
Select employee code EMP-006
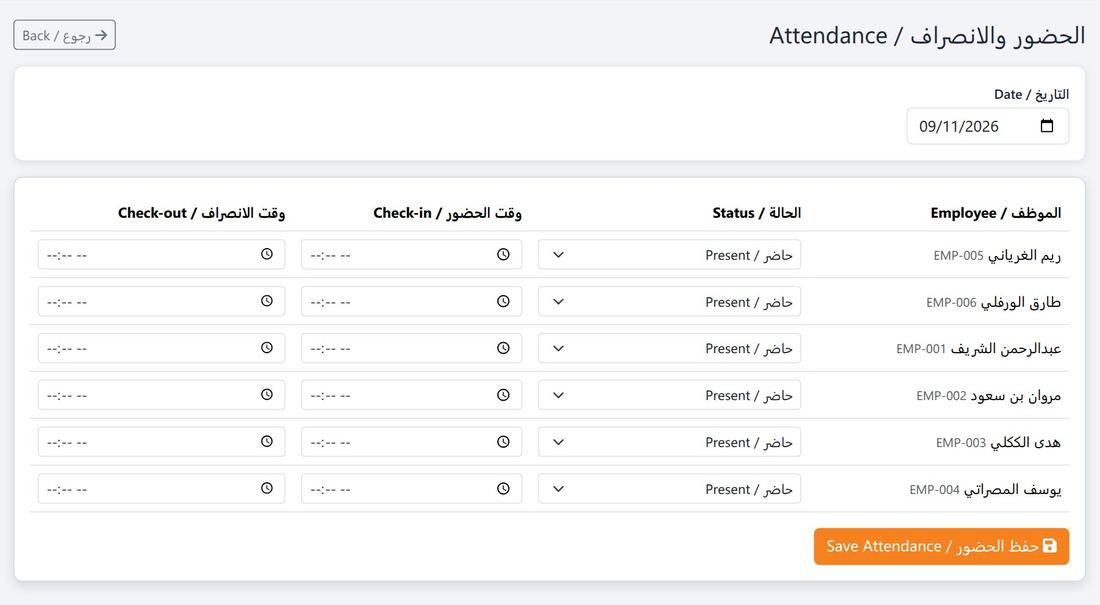pos(951,302)
